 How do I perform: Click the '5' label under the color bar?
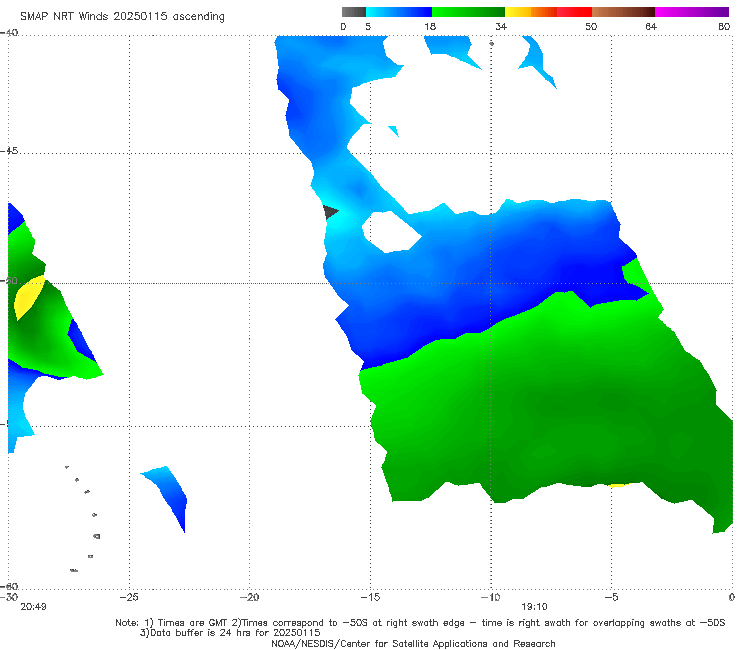pos(368,27)
